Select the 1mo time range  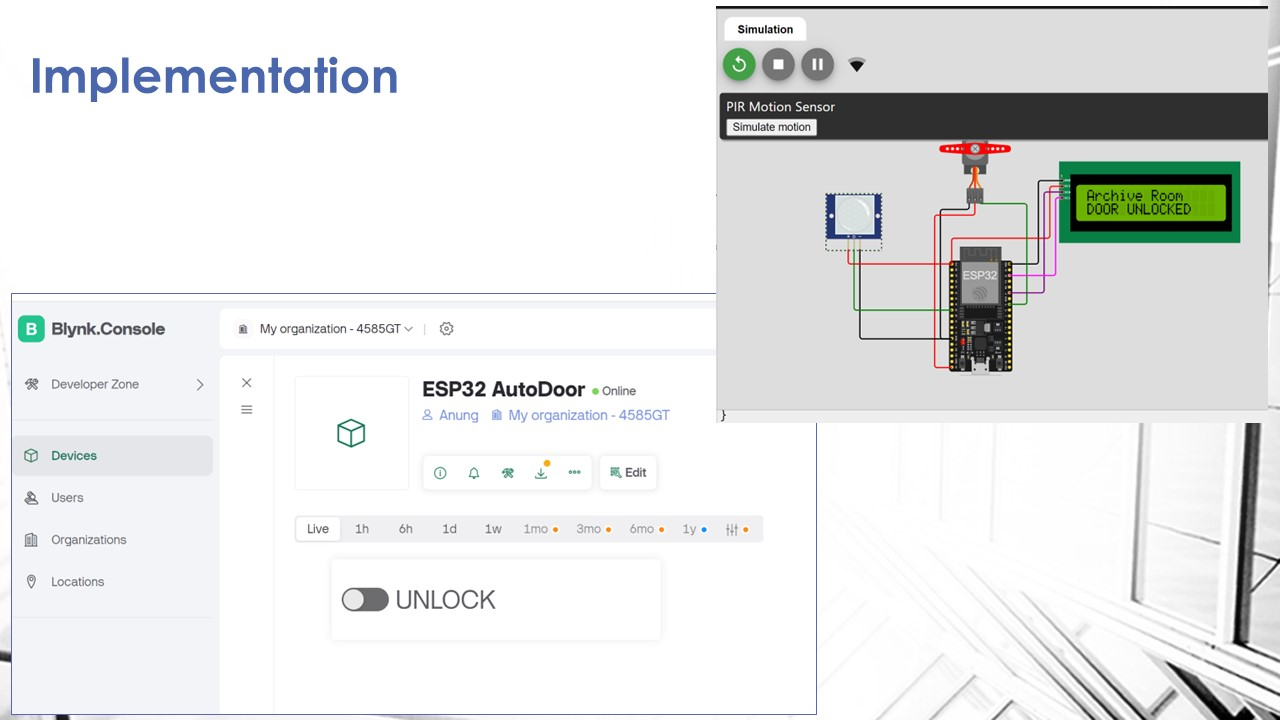tap(539, 529)
